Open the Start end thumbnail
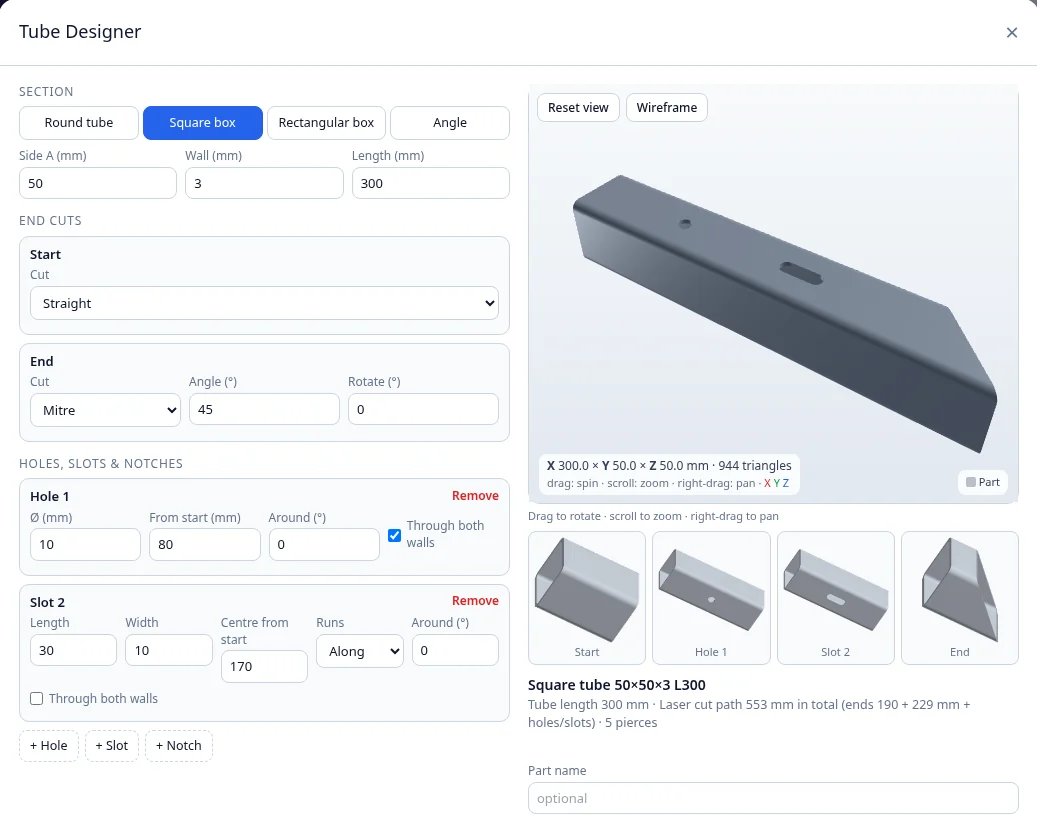Screen dimensions: 1037x815 tap(587, 597)
